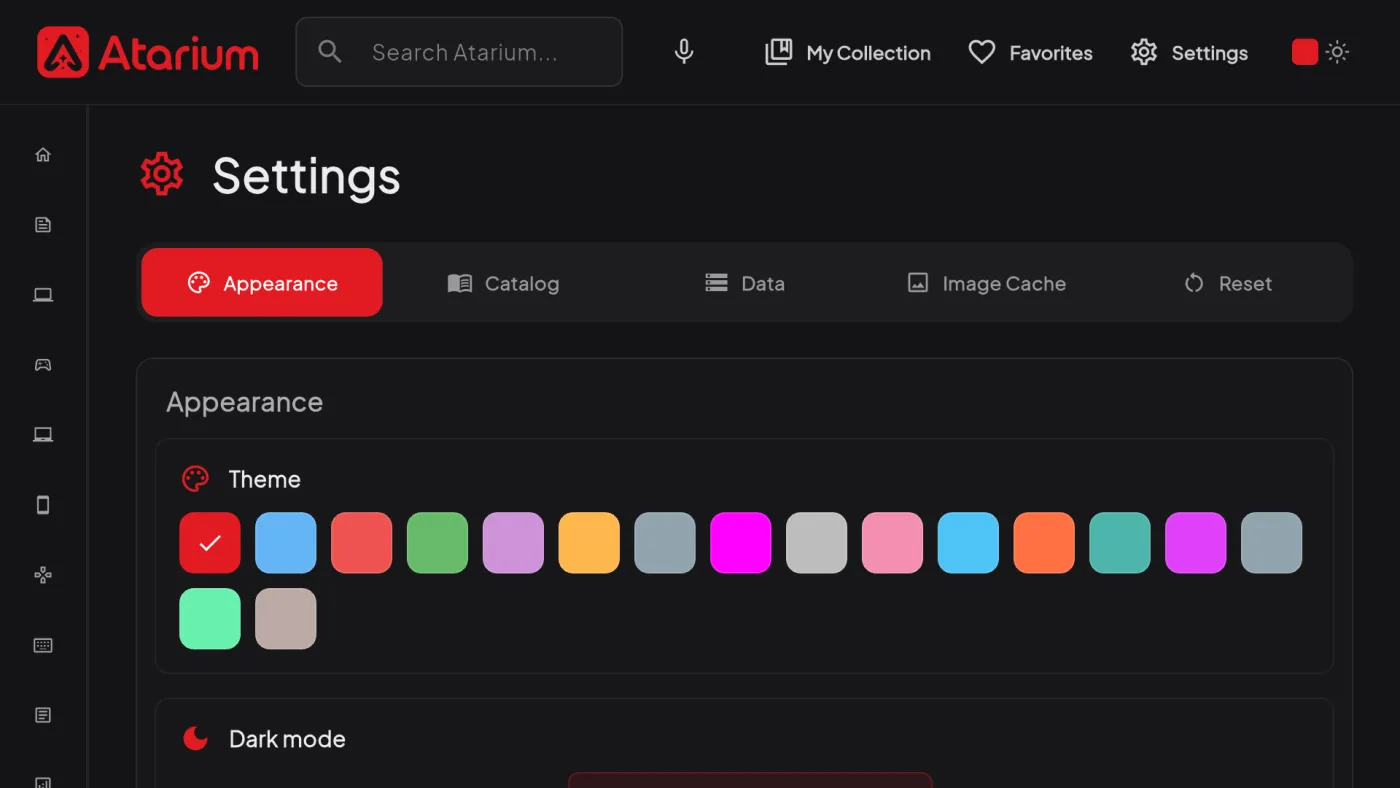Pick the taupe-brown theme swatch
Viewport: 1400px width, 788px height.
pyautogui.click(x=286, y=619)
